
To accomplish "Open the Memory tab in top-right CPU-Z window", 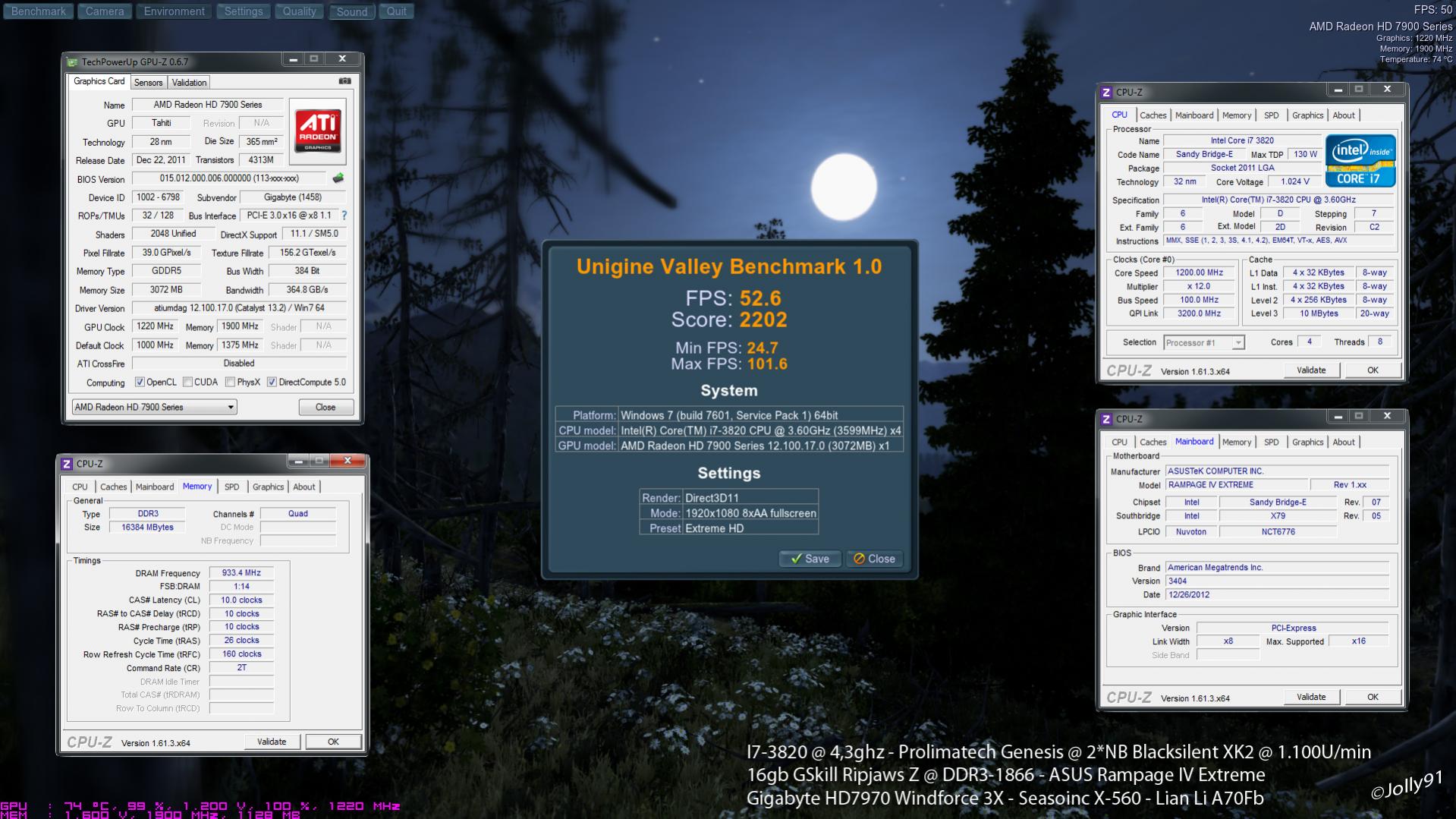I will [x=1237, y=115].
